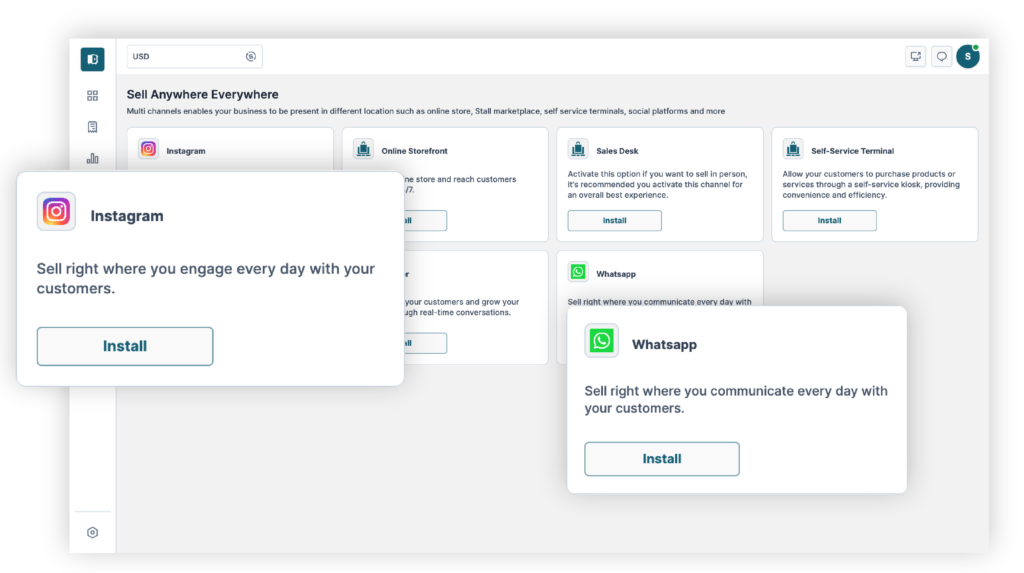Click the monitor icon in top bar
This screenshot has height=573, width=1024.
click(915, 57)
